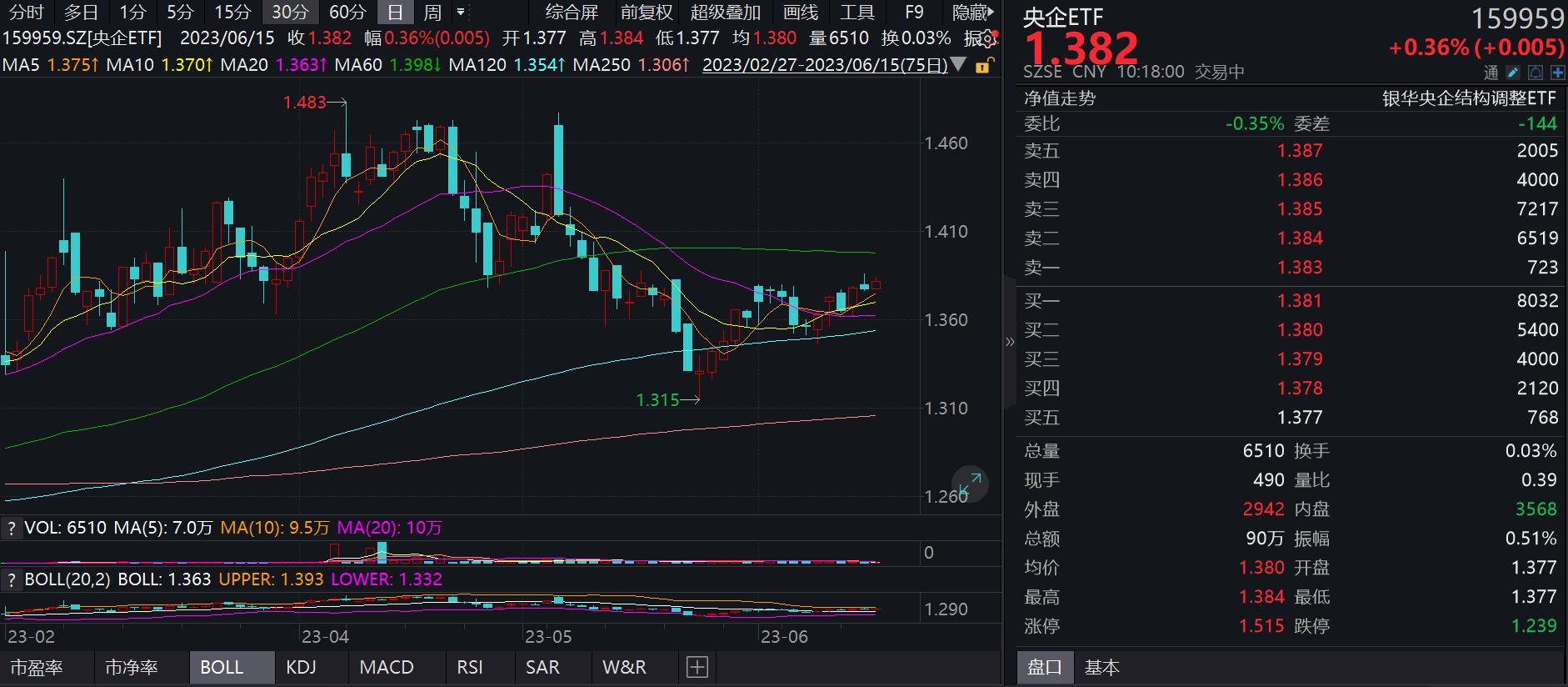This screenshot has height=687, width=1568.
Task: Select the 30分 period
Action: click(290, 13)
